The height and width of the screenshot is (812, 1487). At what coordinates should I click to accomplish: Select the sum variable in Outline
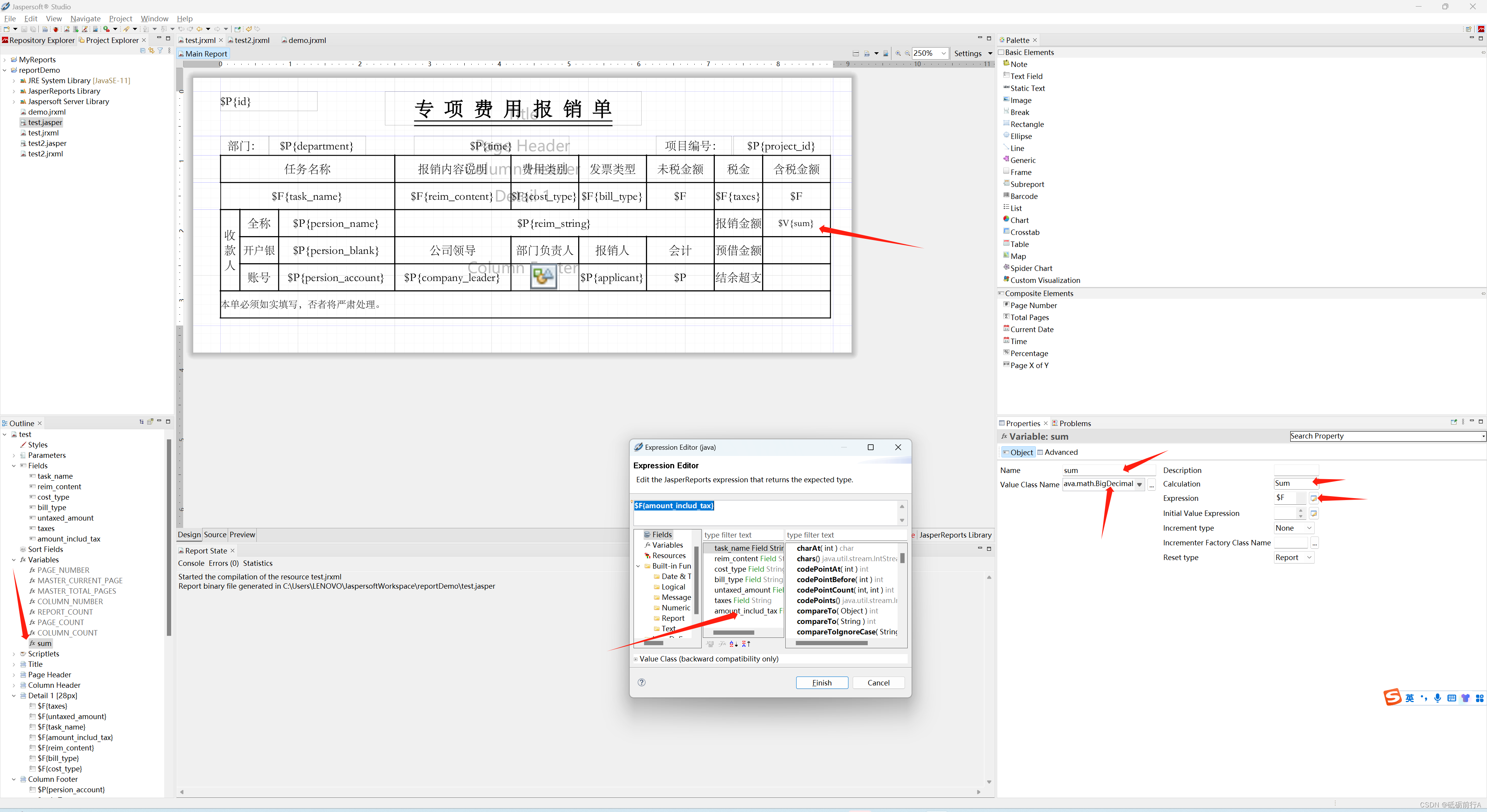[45, 643]
